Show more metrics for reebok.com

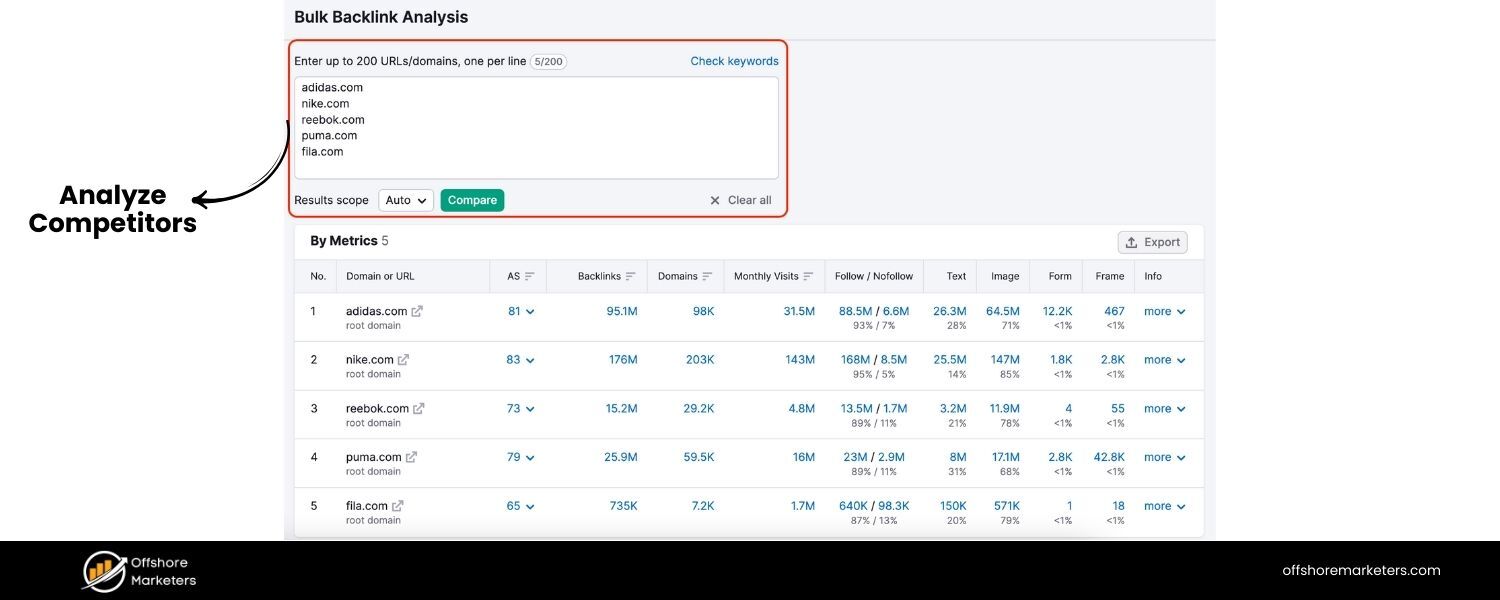click(x=1163, y=408)
